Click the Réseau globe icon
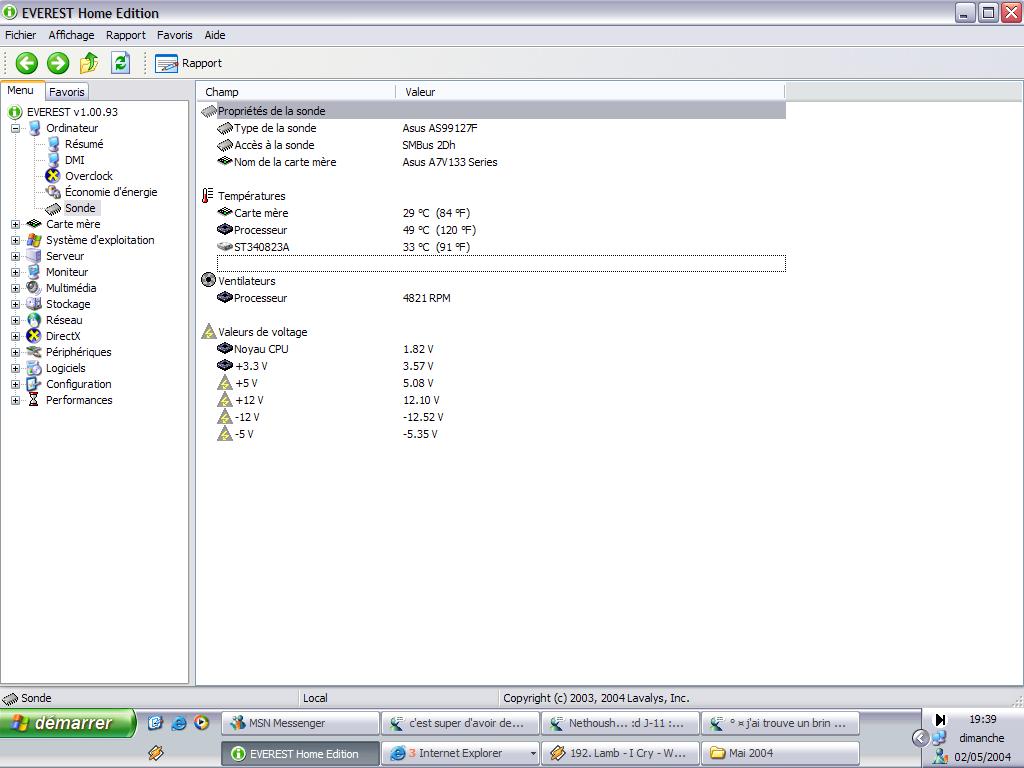The image size is (1024, 768). [34, 320]
